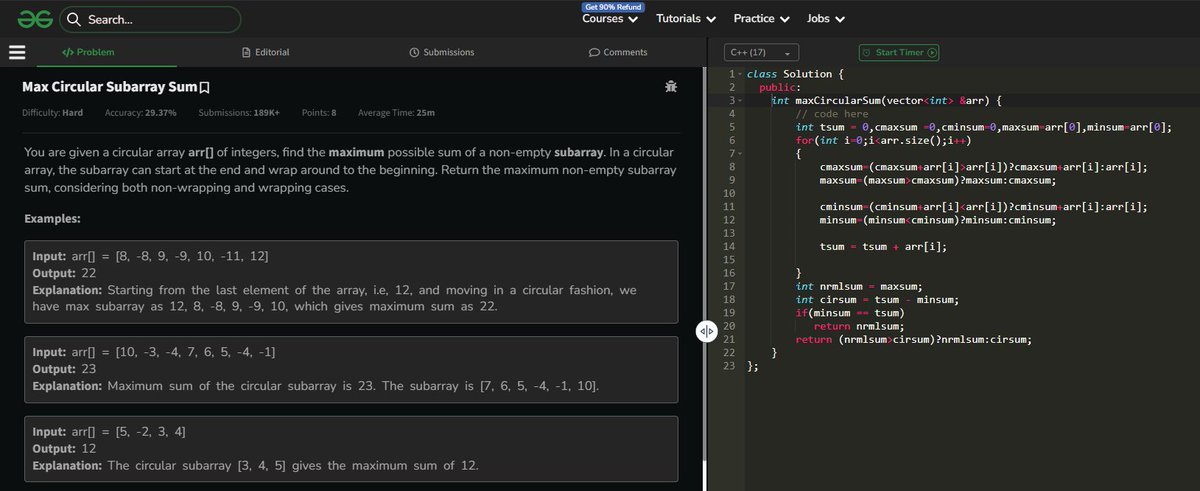Click the Input arr[] = [10, -3, -4, 7...] line
This screenshot has width=1200, height=491.
pos(155,352)
